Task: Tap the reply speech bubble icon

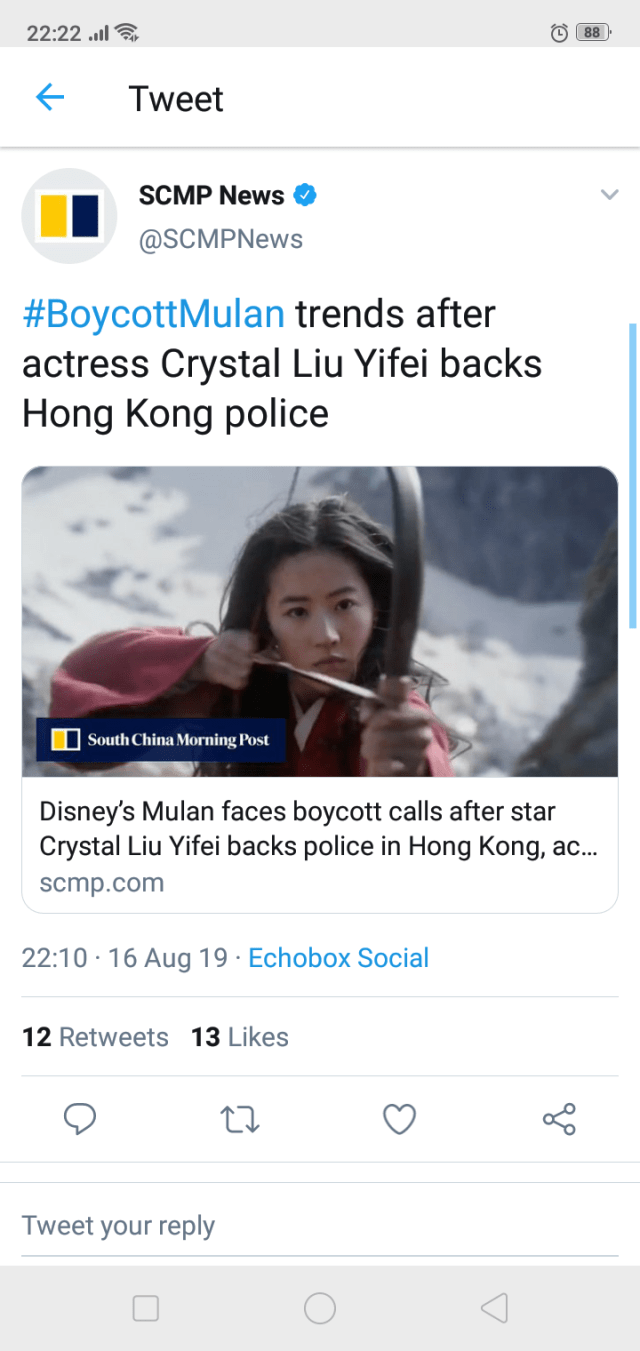Action: 80,1119
